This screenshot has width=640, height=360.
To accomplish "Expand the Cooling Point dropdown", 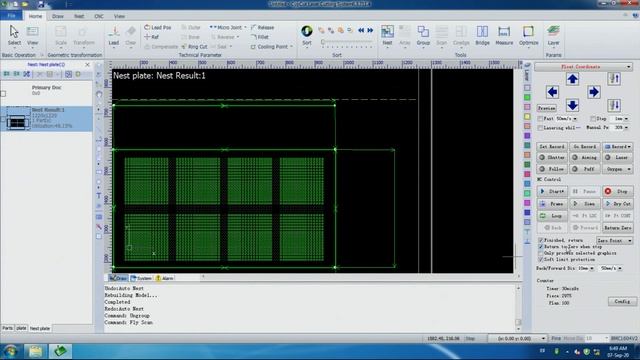I will click(x=291, y=47).
